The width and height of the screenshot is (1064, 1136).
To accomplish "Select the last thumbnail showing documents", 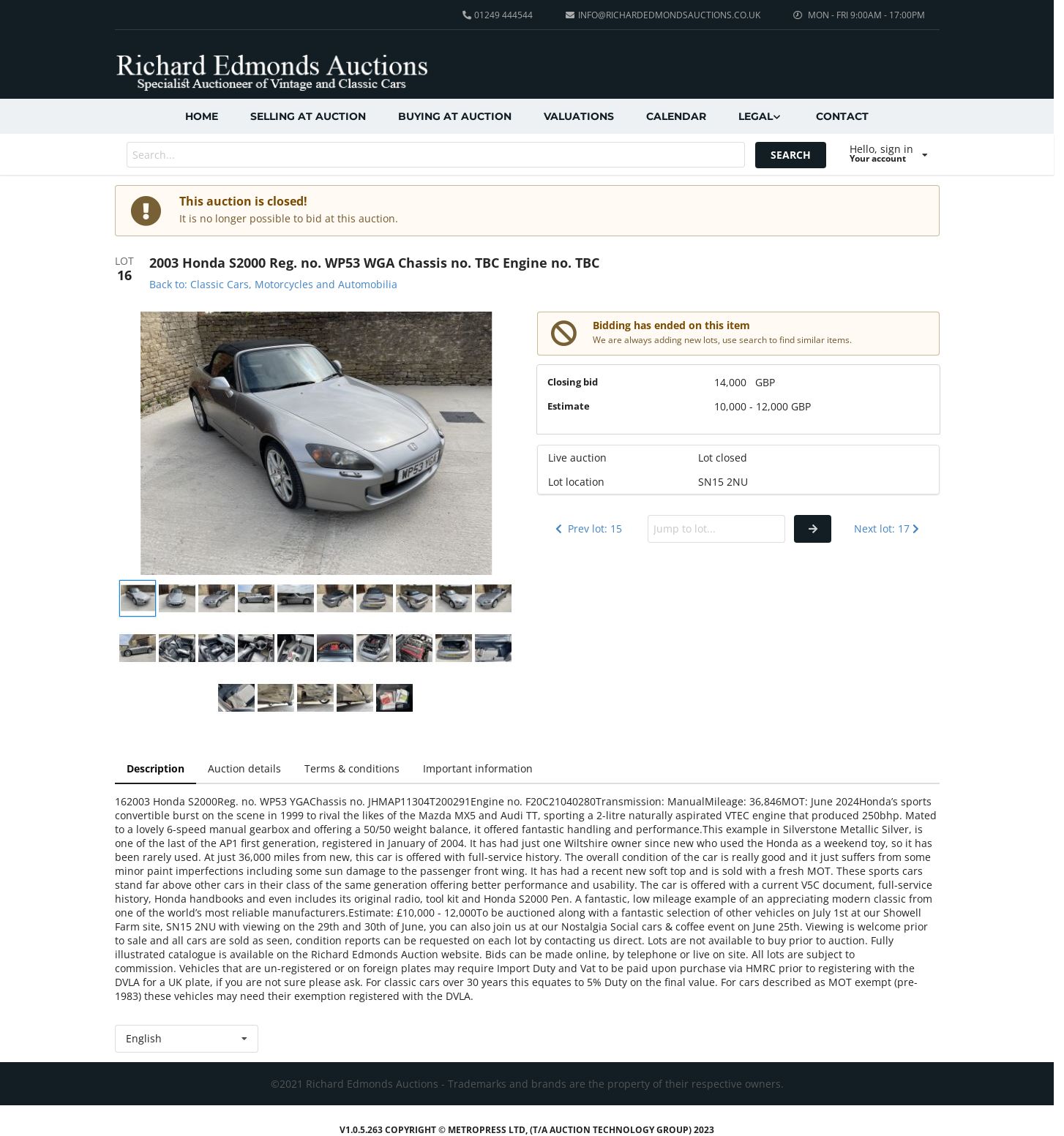I will point(394,698).
